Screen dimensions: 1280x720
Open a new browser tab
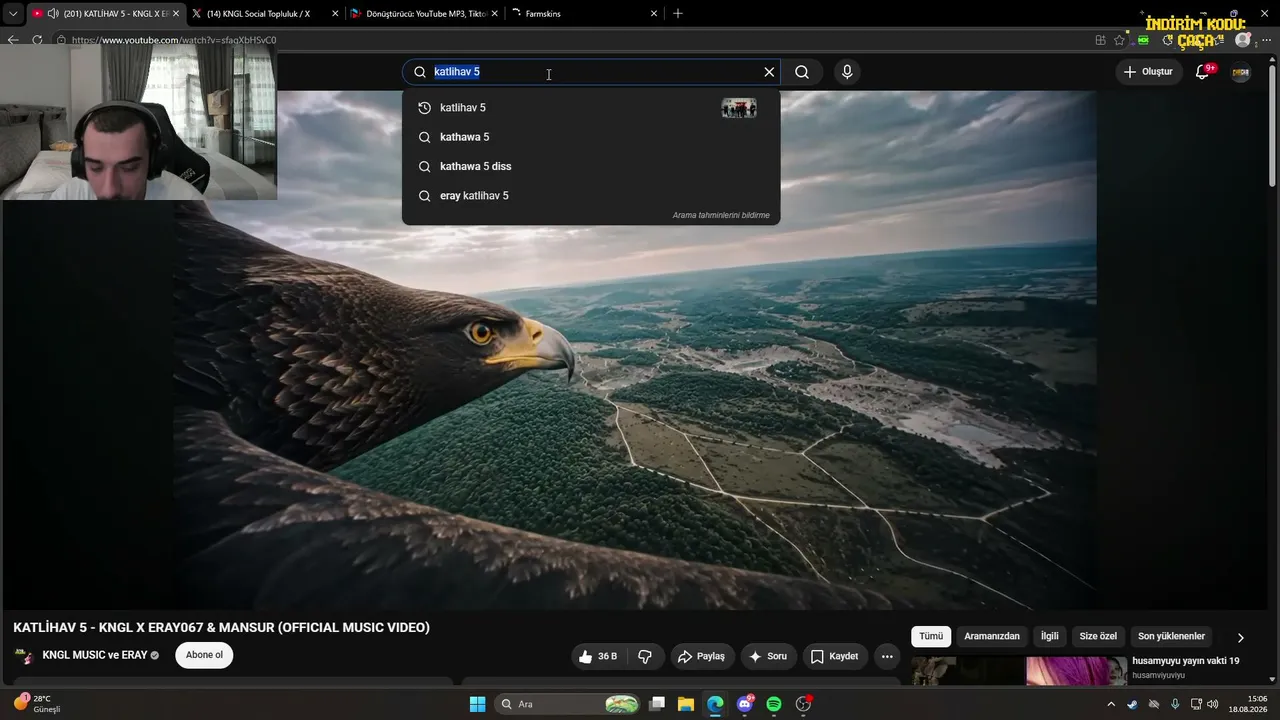678,14
